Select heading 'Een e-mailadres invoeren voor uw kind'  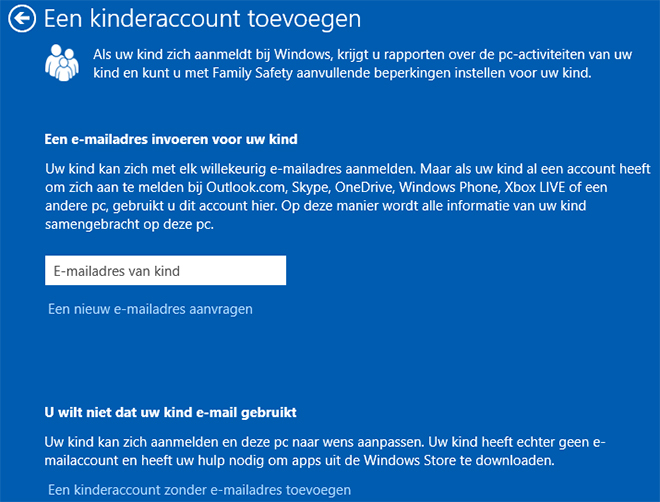tap(171, 139)
